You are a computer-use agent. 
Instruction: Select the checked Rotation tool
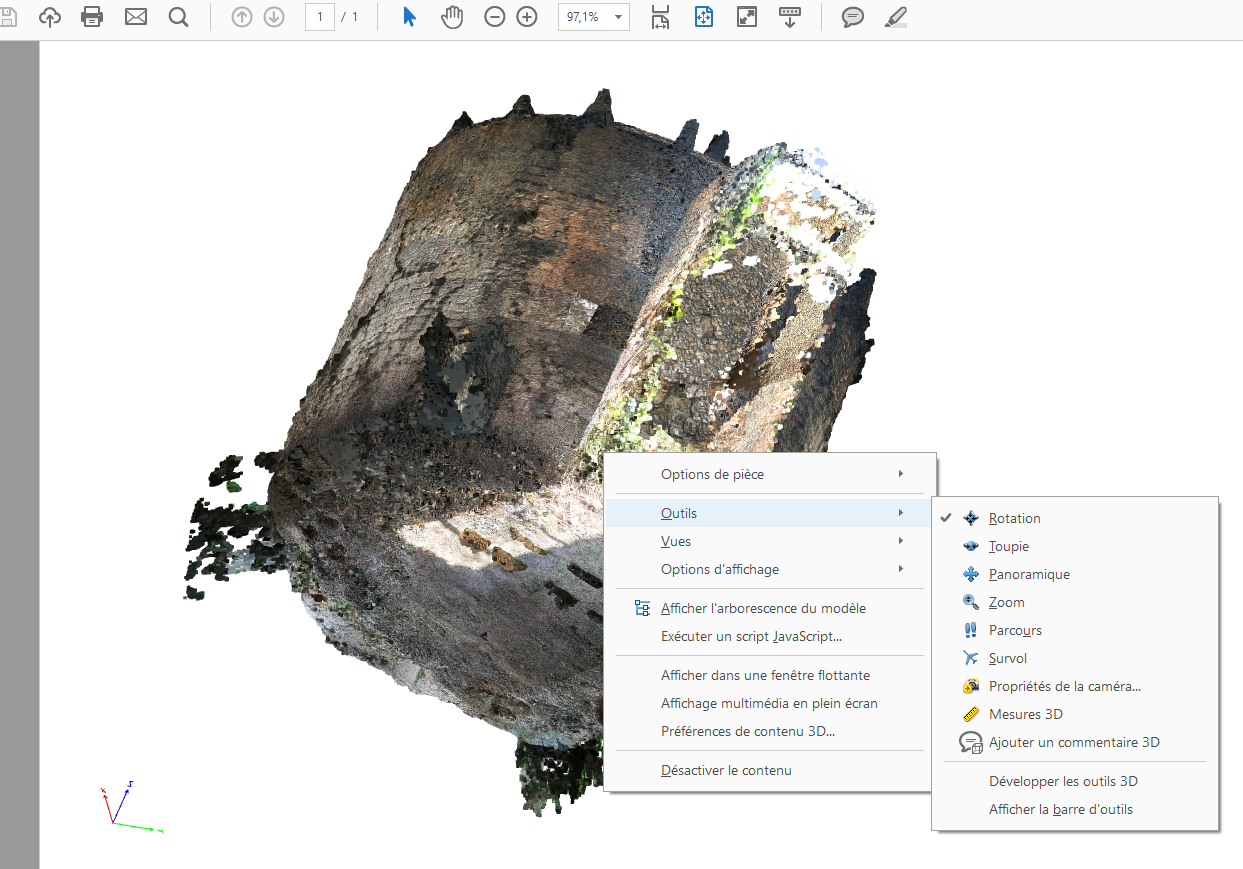(1014, 518)
